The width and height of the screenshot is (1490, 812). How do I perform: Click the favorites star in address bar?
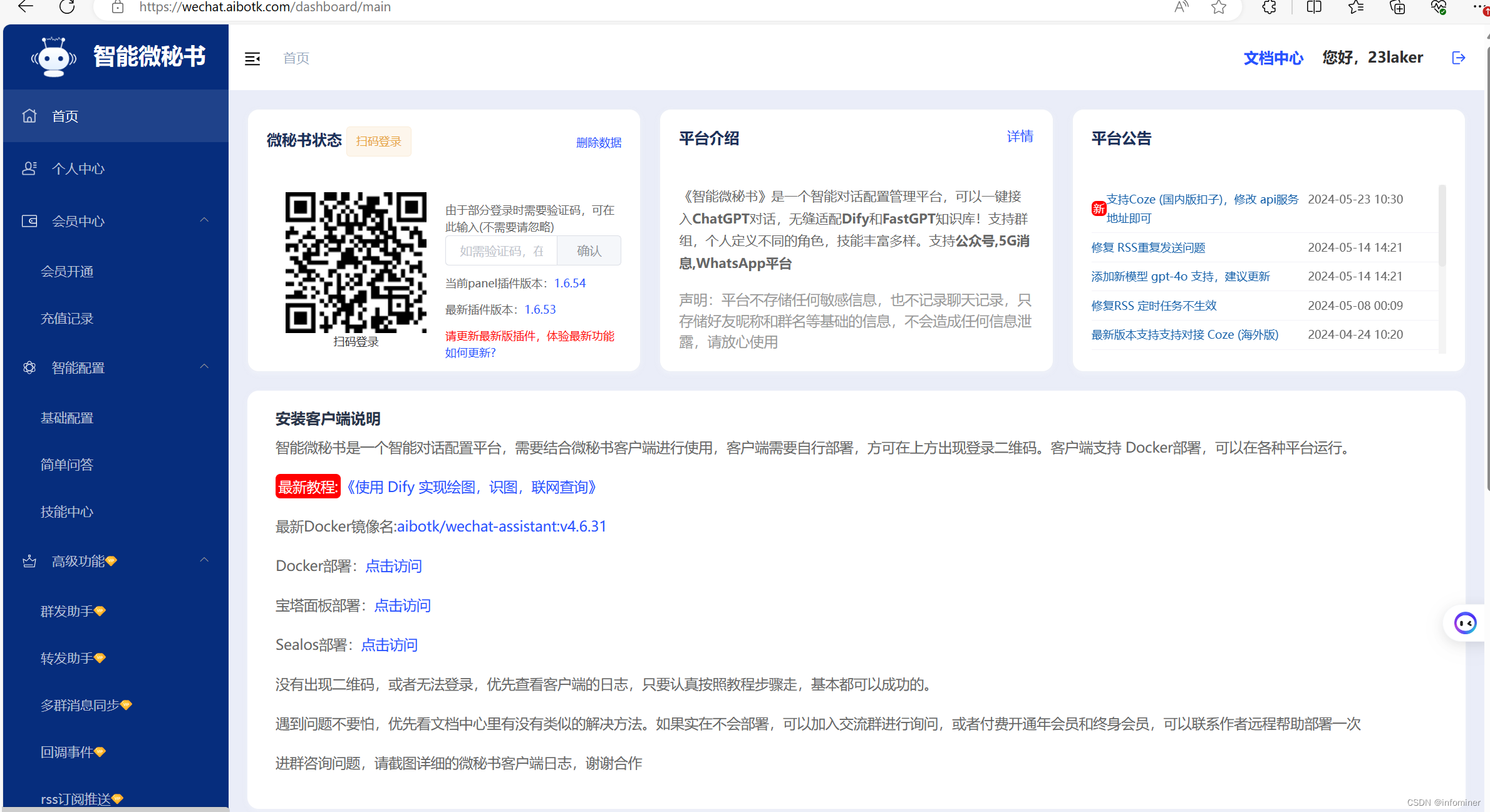coord(1218,7)
